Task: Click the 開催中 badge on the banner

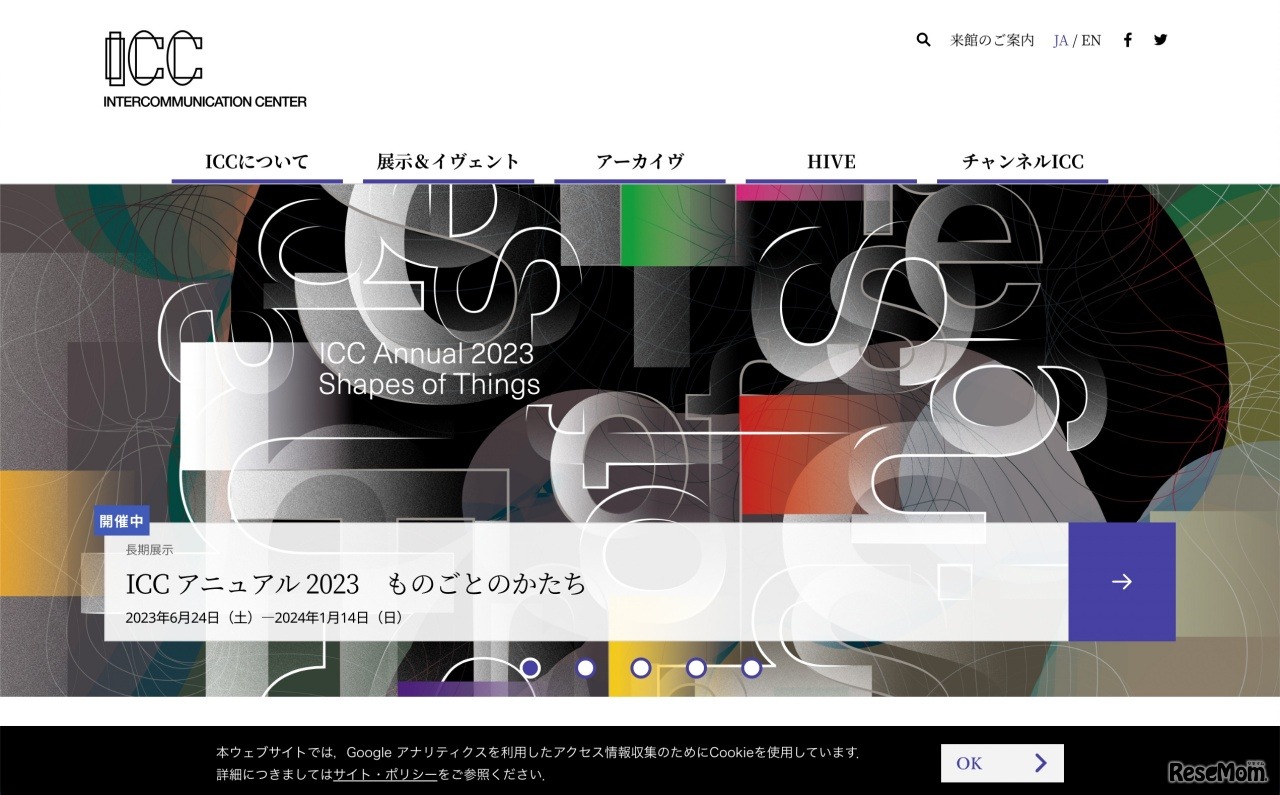Action: click(x=124, y=520)
